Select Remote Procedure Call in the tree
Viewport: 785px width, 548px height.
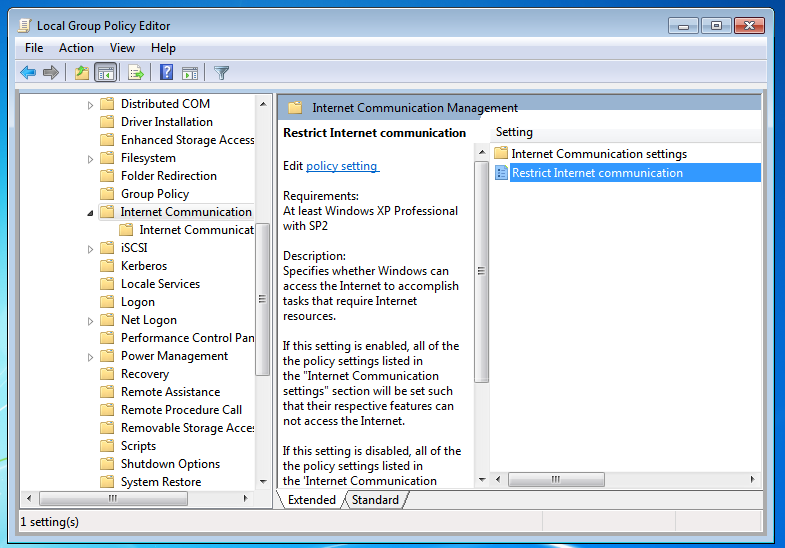[181, 410]
